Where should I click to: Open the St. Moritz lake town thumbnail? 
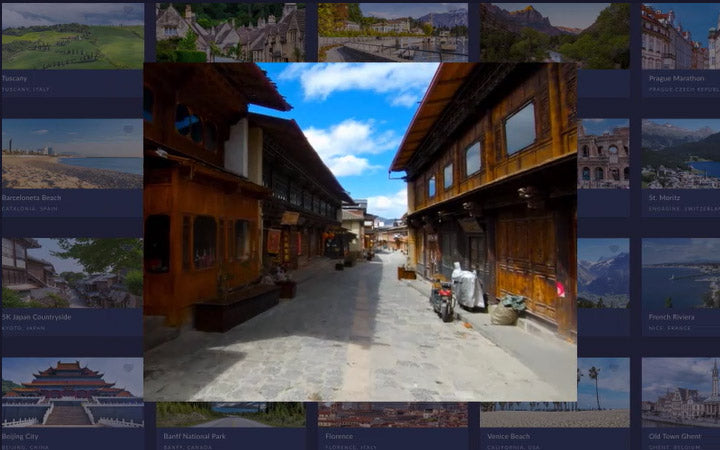681,154
